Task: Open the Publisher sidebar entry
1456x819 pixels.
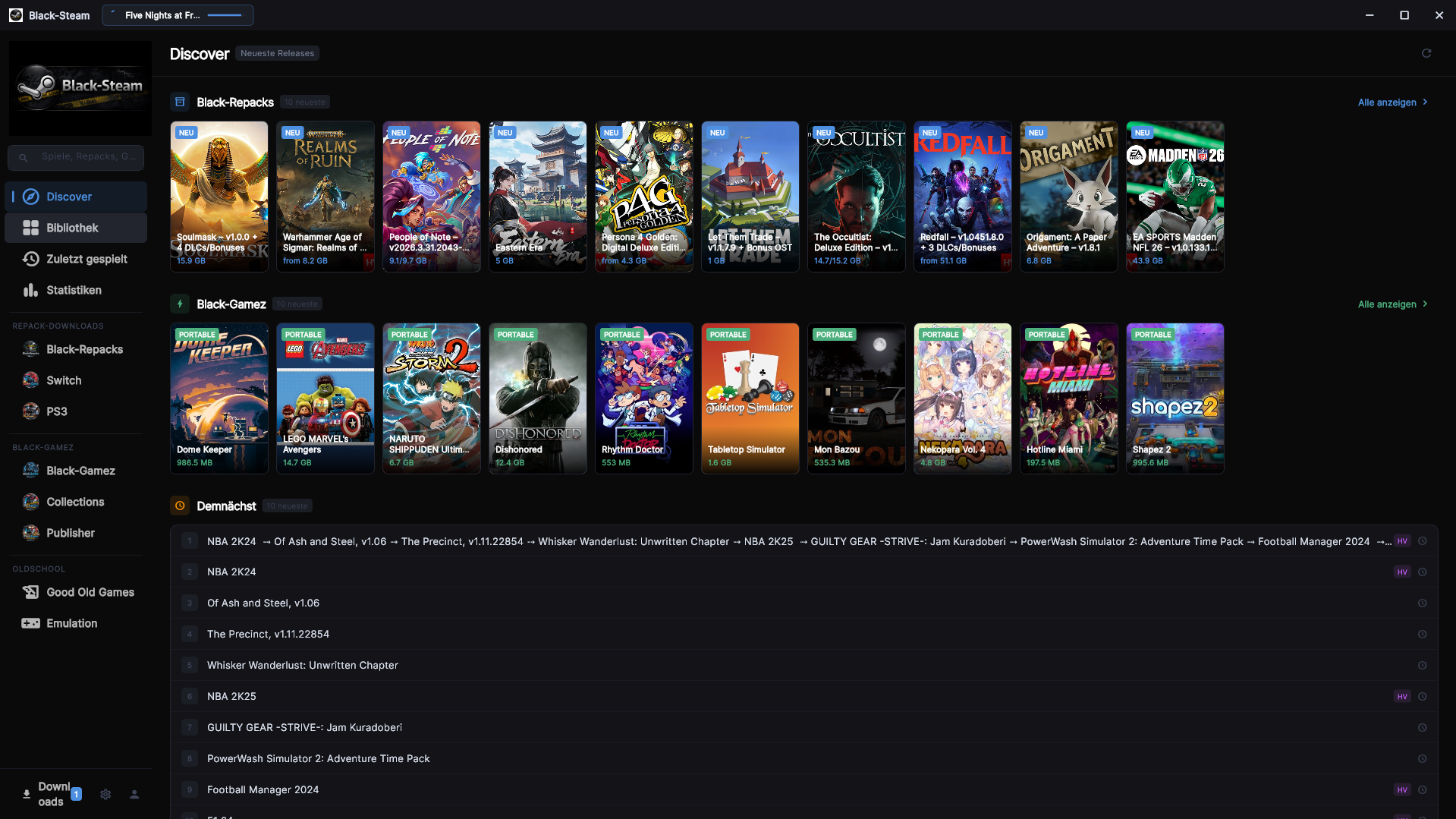Action: tap(76, 533)
